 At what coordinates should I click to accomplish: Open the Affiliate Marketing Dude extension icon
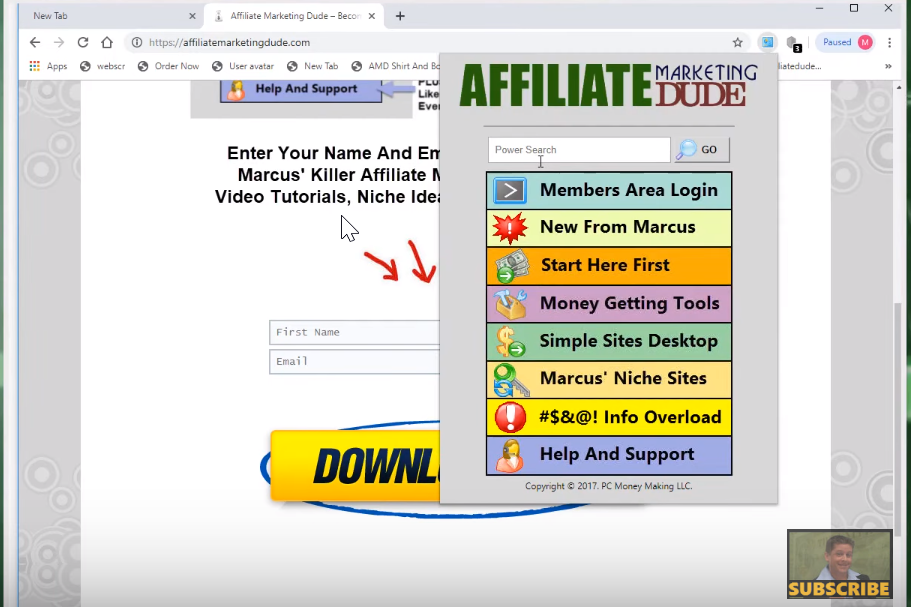[x=767, y=42]
